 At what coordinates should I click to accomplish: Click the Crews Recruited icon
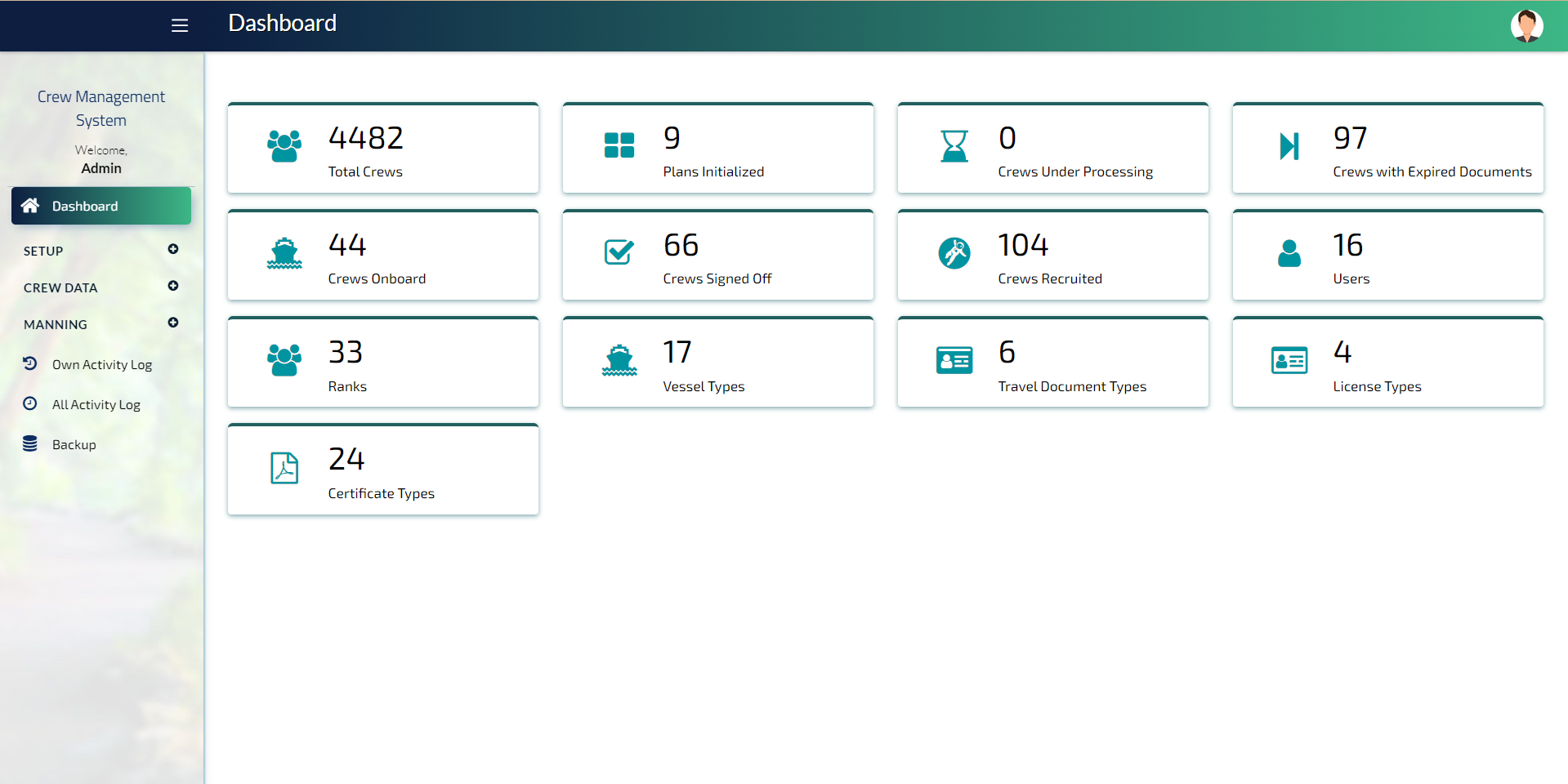[954, 253]
